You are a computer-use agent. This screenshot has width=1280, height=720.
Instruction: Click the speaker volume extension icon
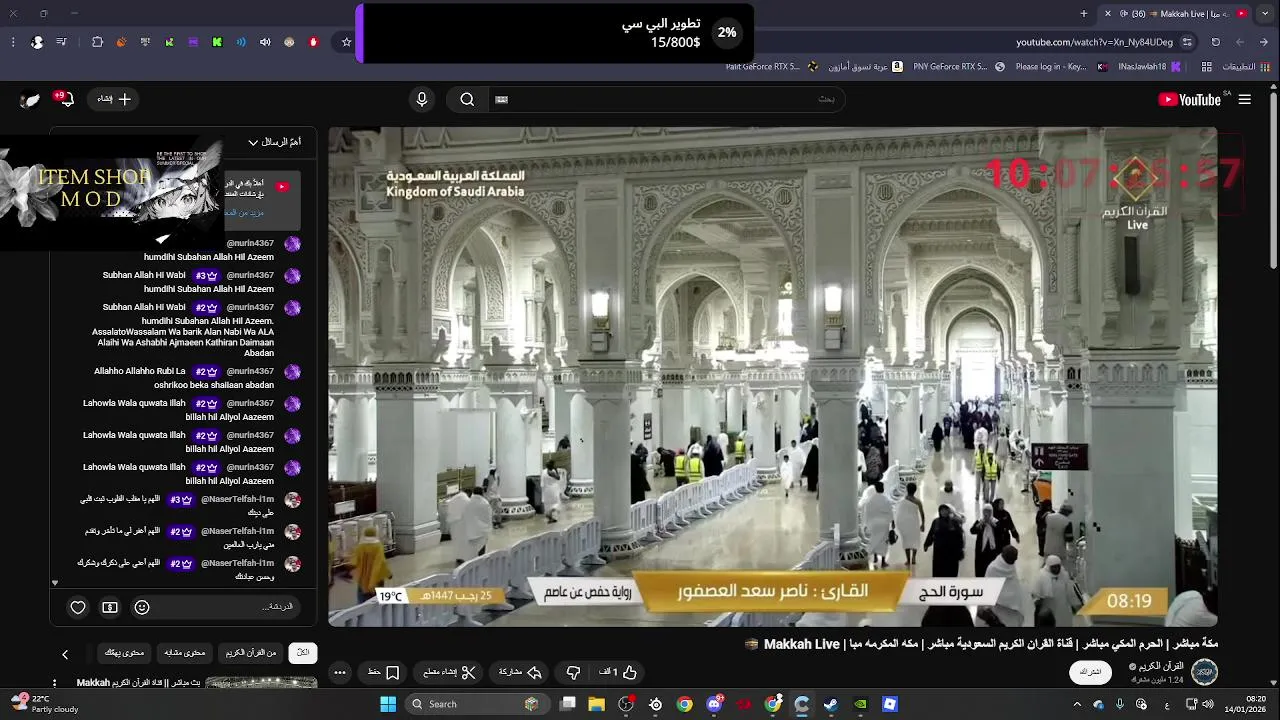pos(265,42)
